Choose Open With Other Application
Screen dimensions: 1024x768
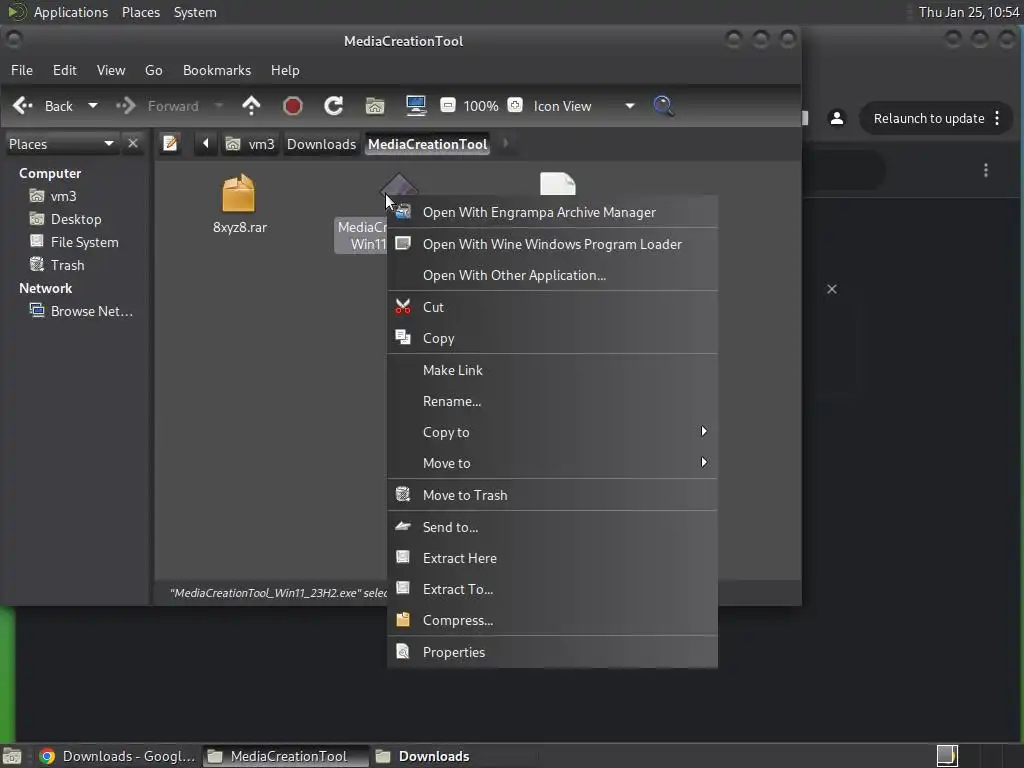click(x=552, y=275)
